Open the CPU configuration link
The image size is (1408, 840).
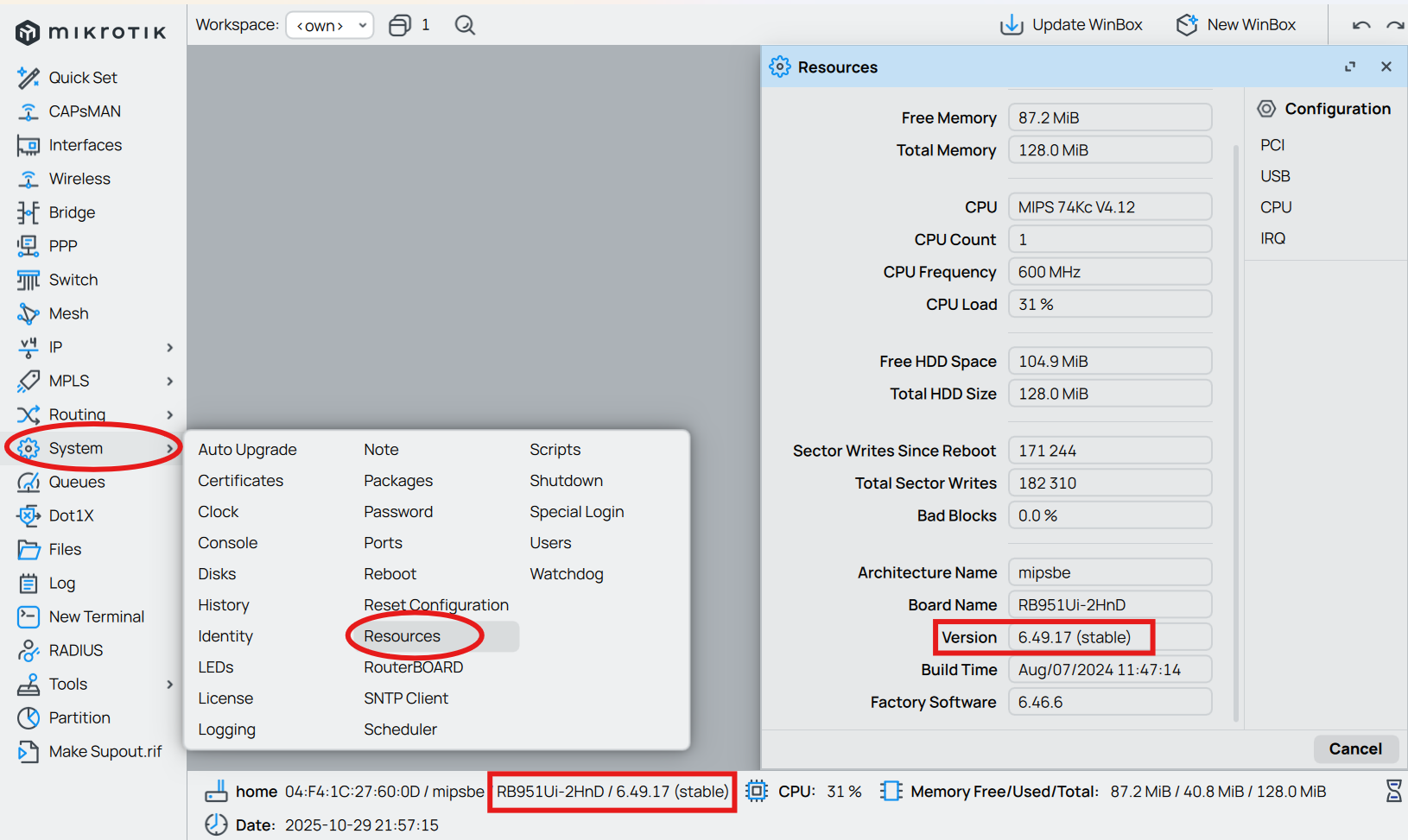1275,207
